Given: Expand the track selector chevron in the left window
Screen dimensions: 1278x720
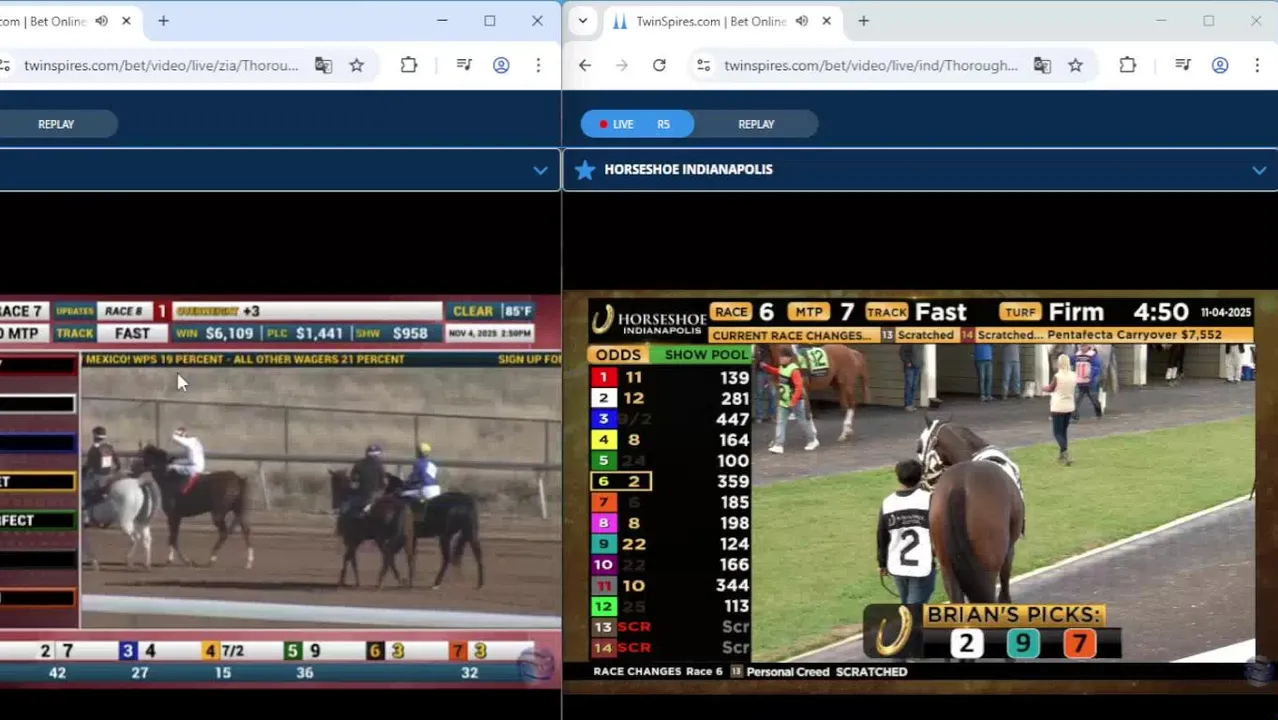Looking at the screenshot, I should pos(540,170).
